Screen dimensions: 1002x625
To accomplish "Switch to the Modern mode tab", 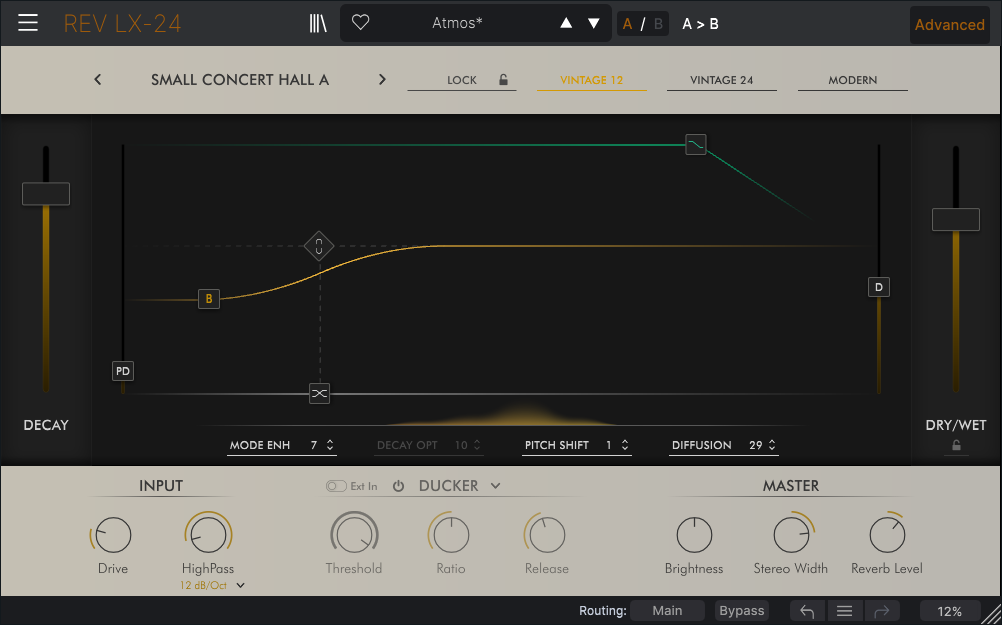I will click(852, 80).
